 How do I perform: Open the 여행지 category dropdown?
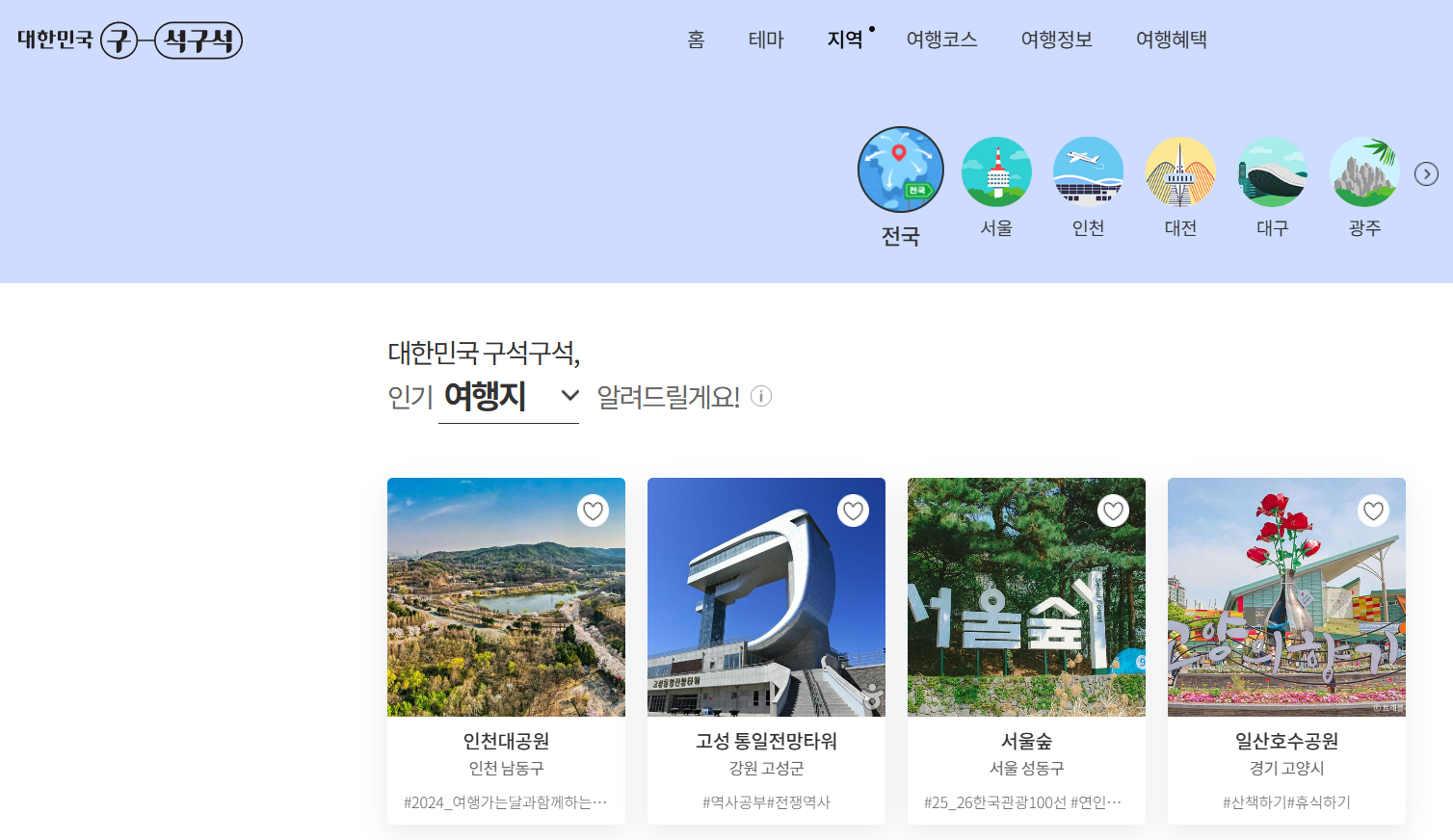tap(568, 395)
